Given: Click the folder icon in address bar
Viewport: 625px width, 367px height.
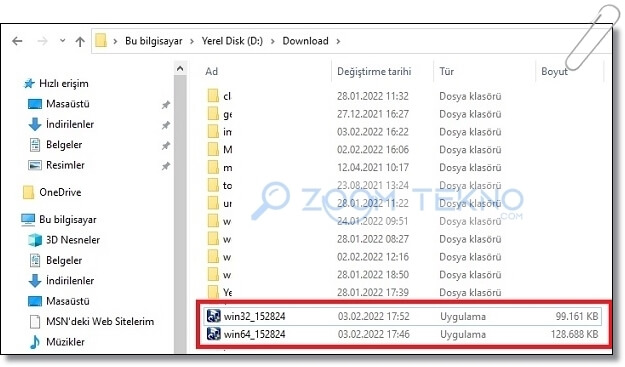Looking at the screenshot, I should point(101,40).
